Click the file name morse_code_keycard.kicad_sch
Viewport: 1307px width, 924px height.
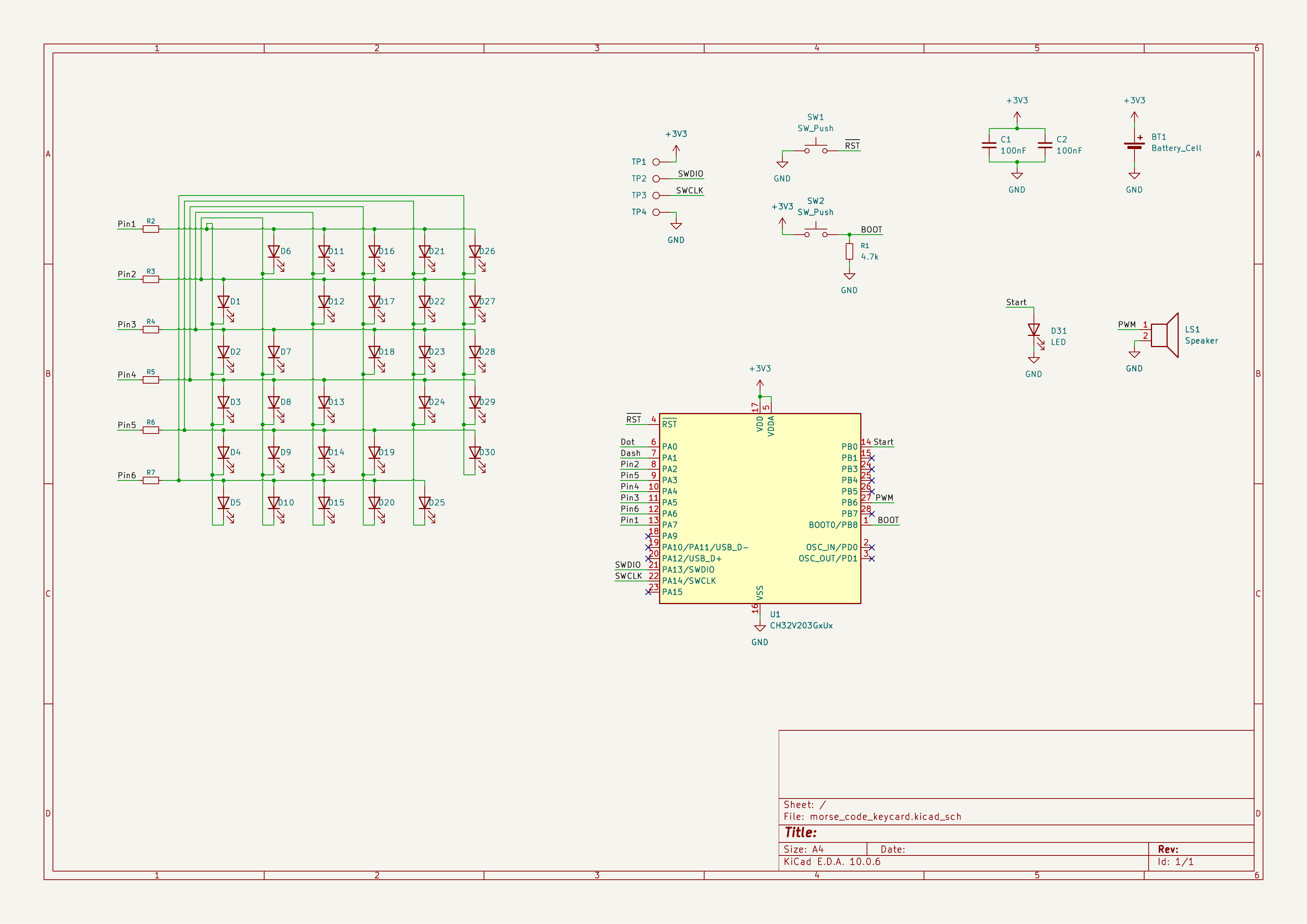tap(885, 817)
